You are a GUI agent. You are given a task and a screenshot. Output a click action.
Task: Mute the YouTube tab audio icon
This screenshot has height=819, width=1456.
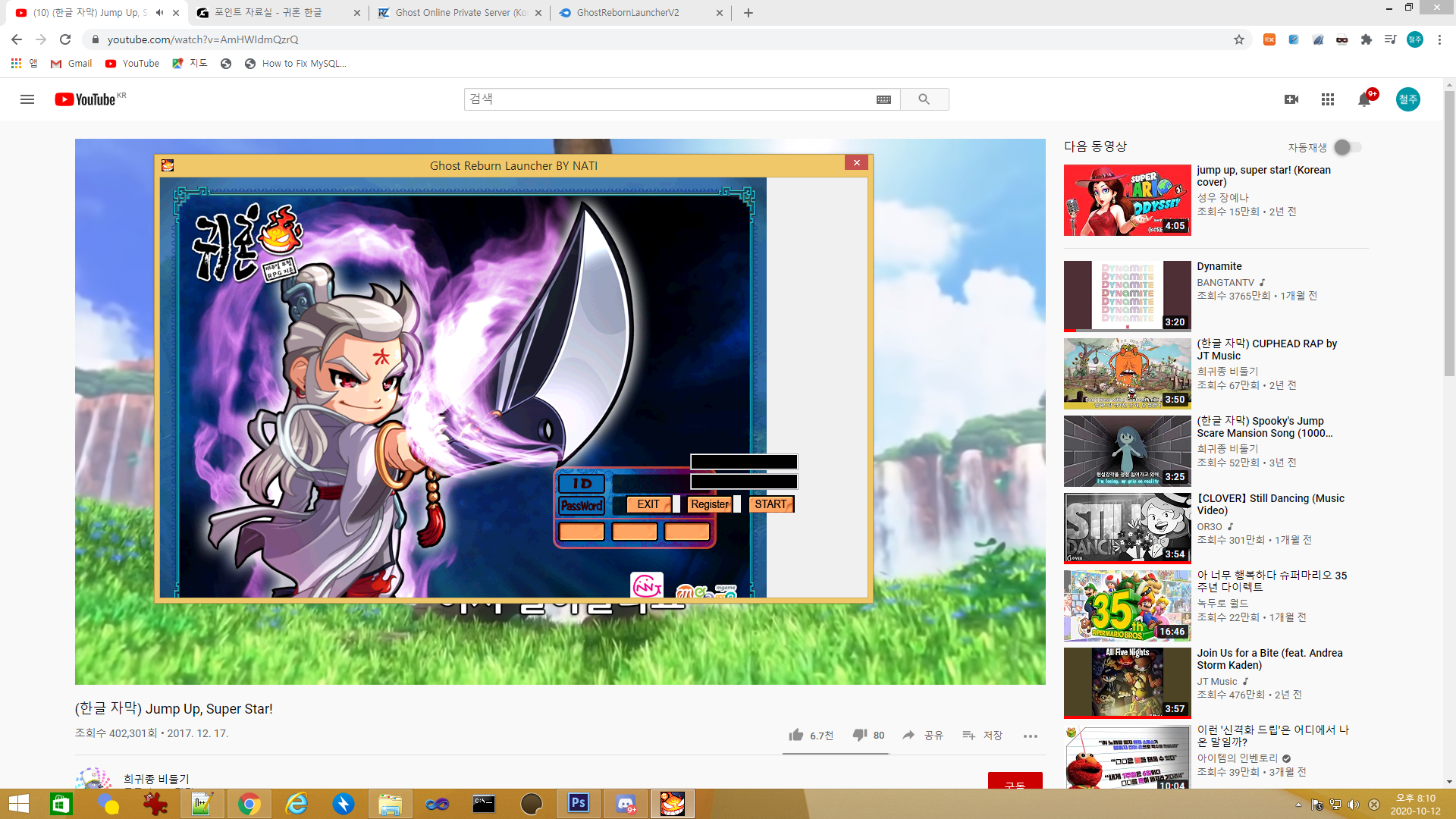tap(159, 13)
